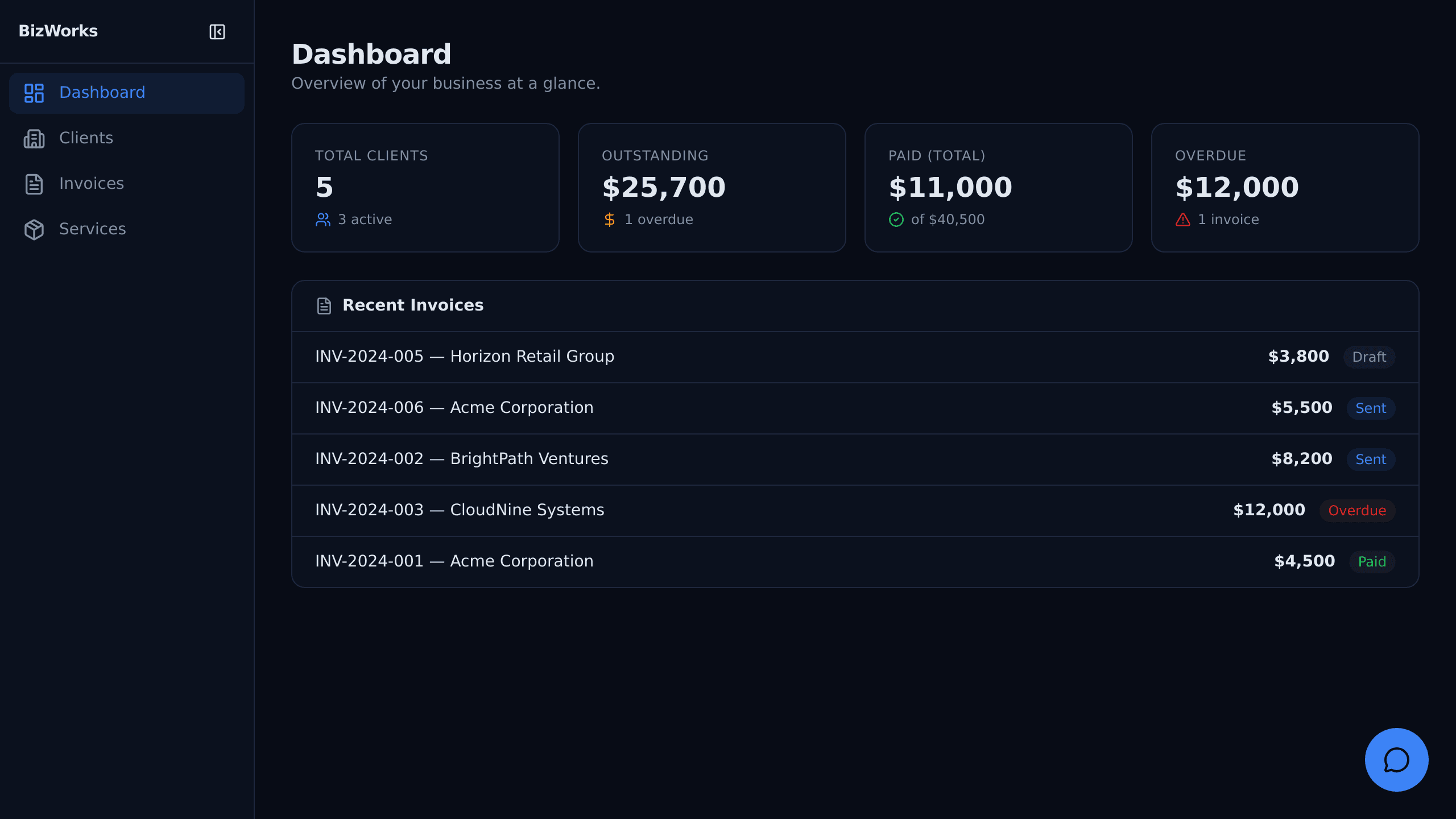Click the red overdue warning triangle icon
This screenshot has width=1456, height=819.
[1183, 220]
